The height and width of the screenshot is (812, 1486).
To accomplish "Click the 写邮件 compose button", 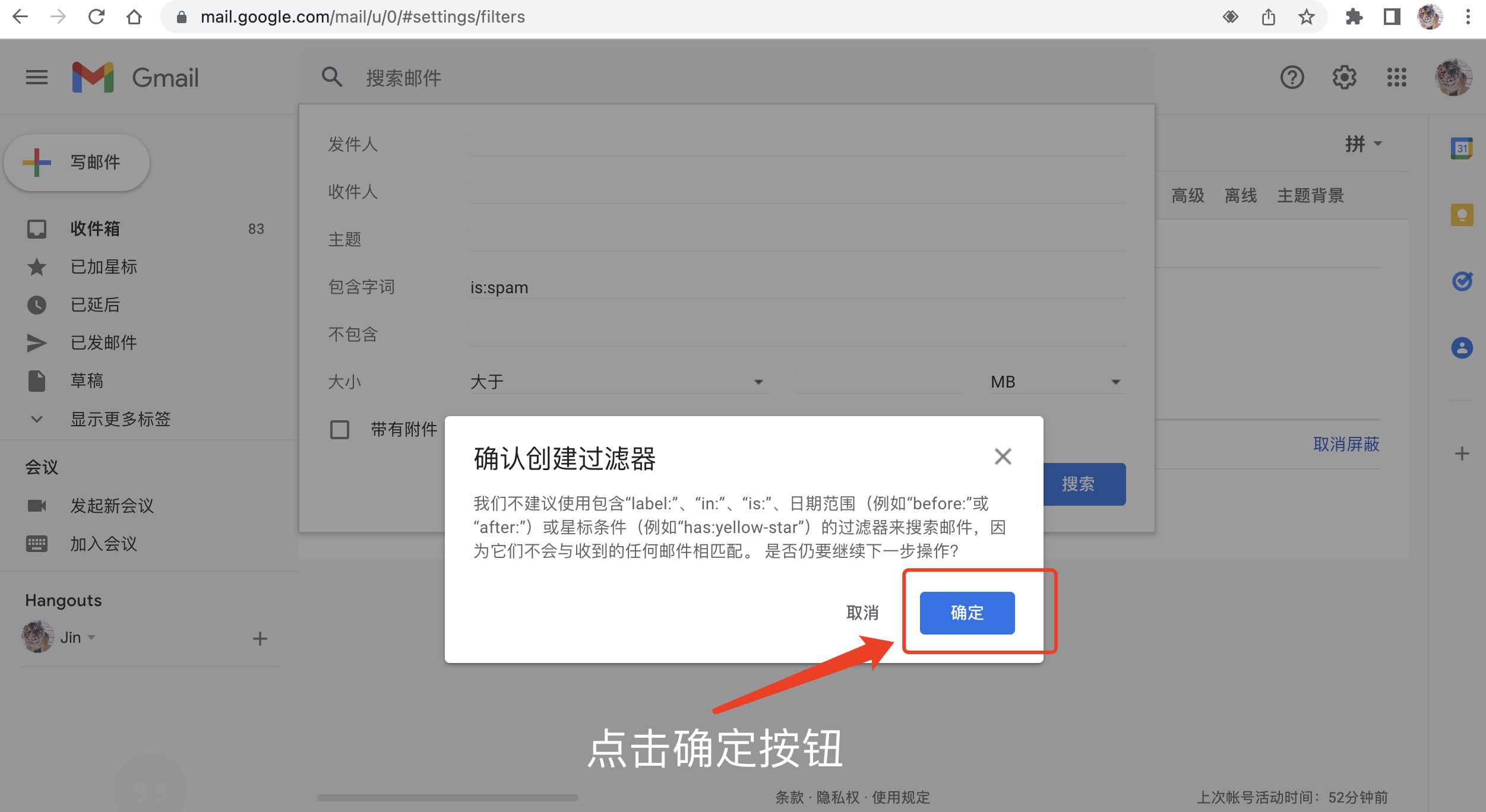I will pos(76,161).
